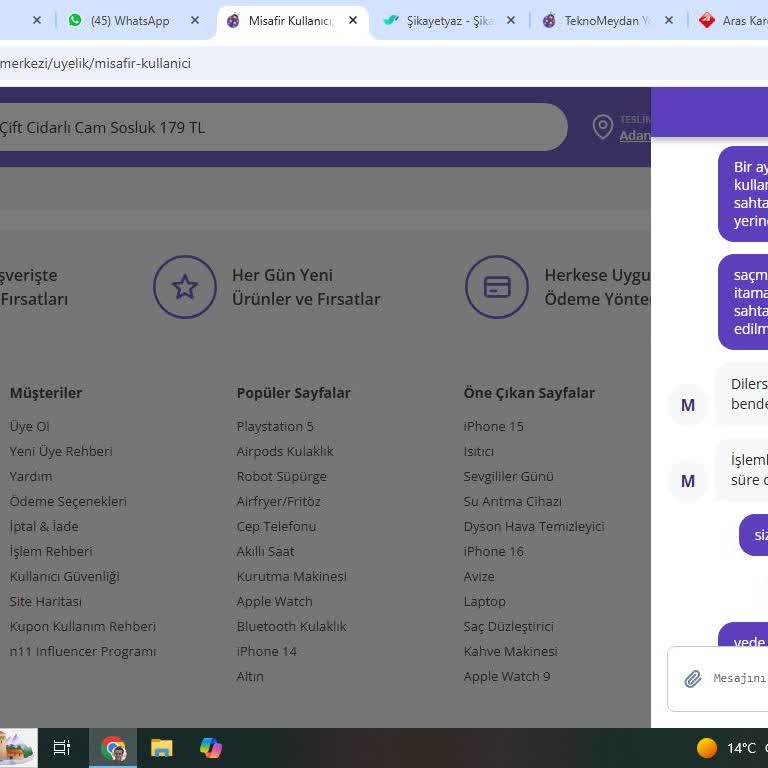Viewport: 768px width, 768px height.
Task: Select the Misafir Kullanıcı tab
Action: click(x=291, y=21)
